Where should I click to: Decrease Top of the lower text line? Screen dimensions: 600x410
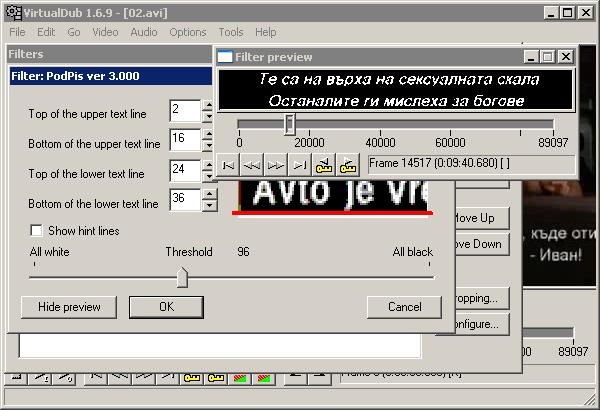point(209,176)
